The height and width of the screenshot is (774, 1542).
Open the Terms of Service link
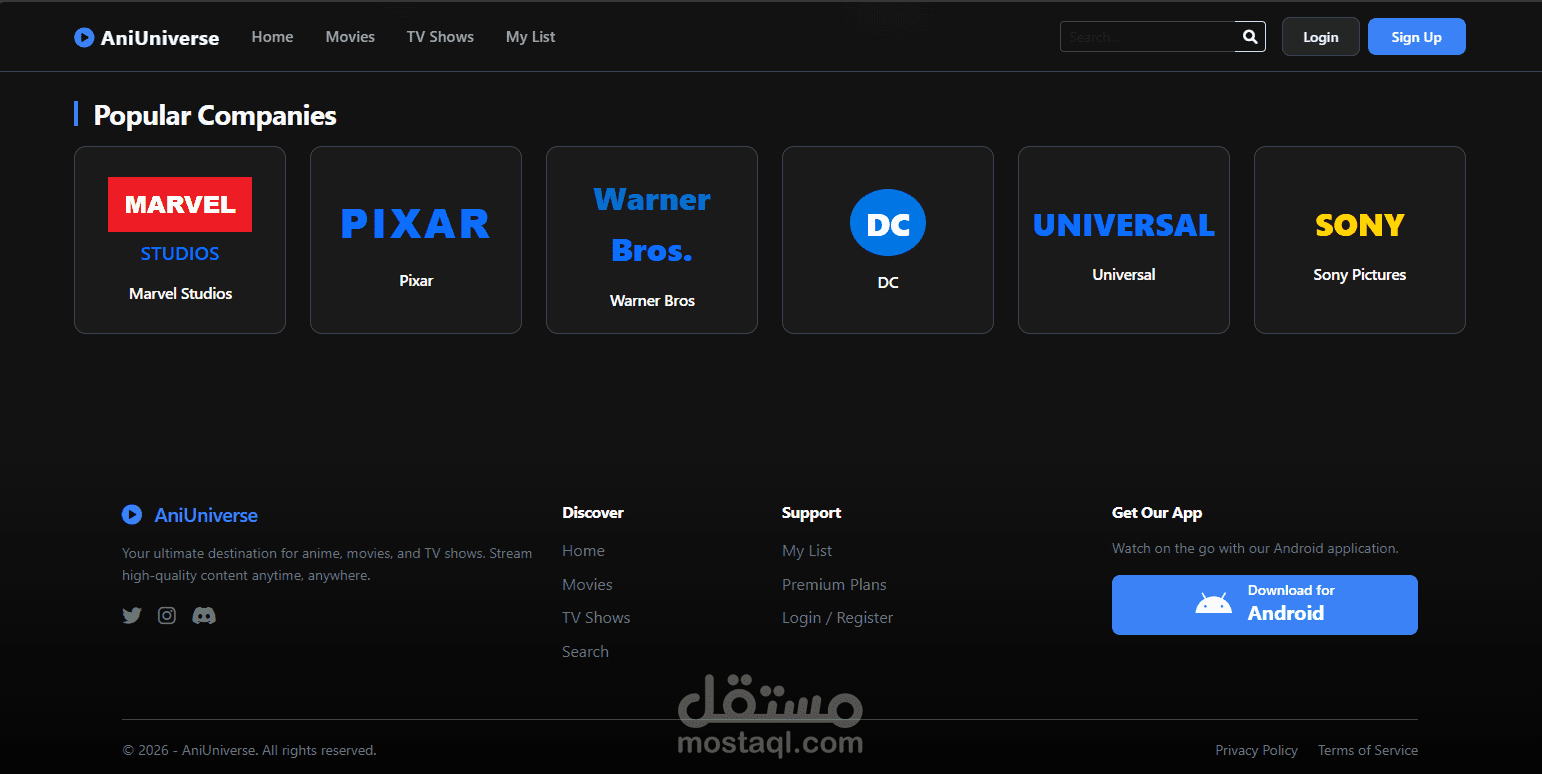tap(1368, 750)
